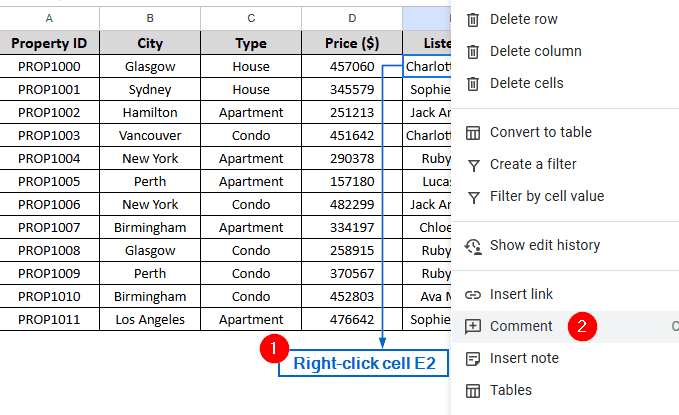Click the table icon beside Convert to table

(x=473, y=133)
